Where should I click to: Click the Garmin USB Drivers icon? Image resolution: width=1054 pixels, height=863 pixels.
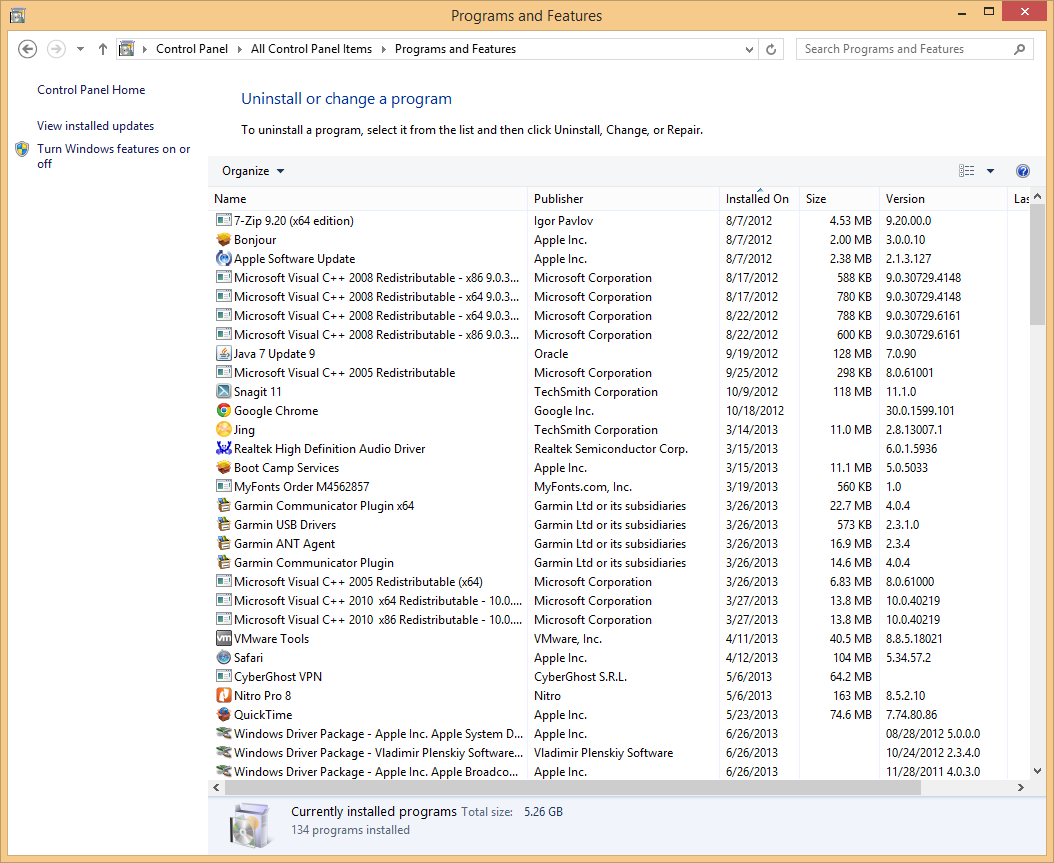pyautogui.click(x=223, y=524)
